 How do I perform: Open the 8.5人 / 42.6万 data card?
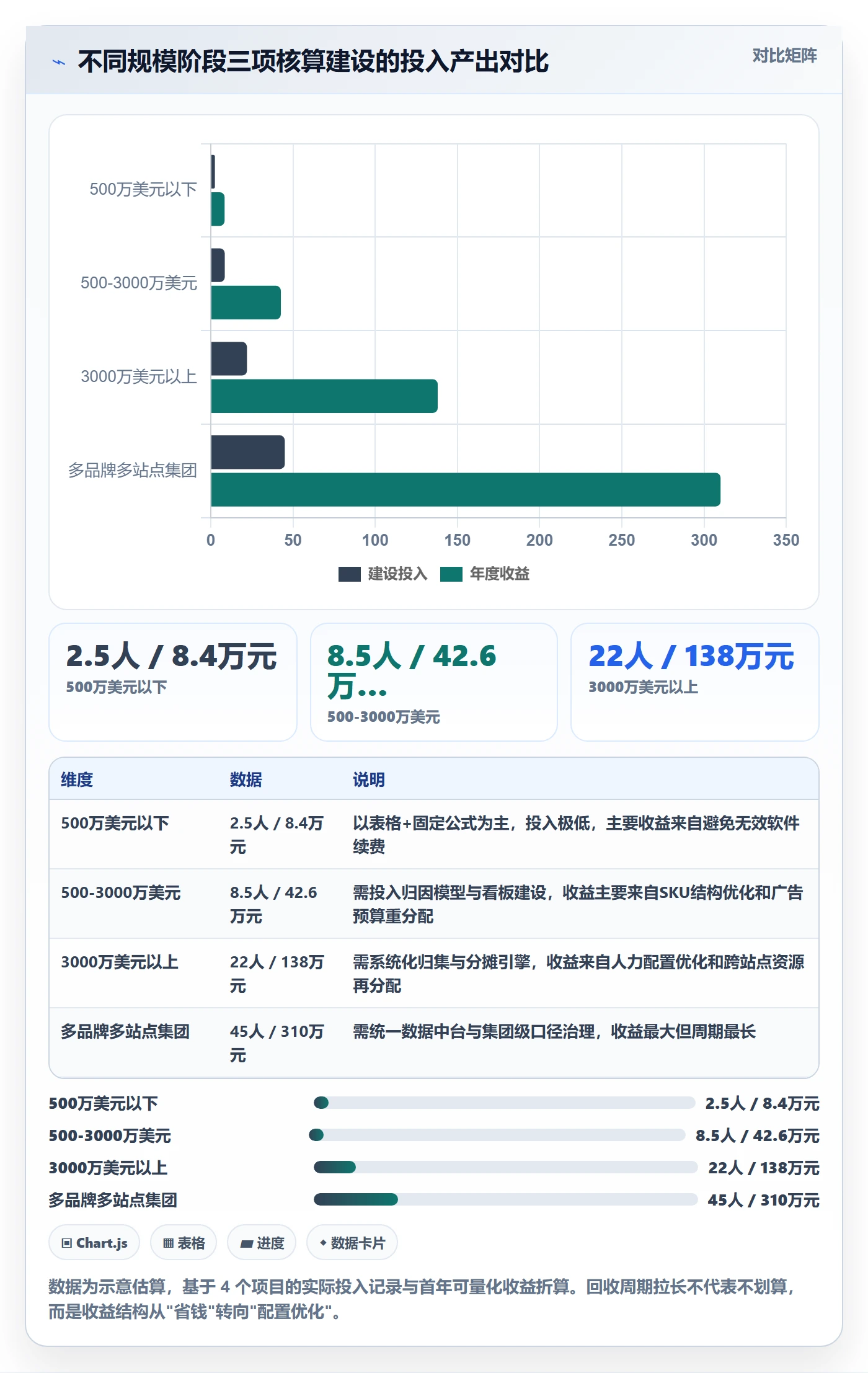434,682
